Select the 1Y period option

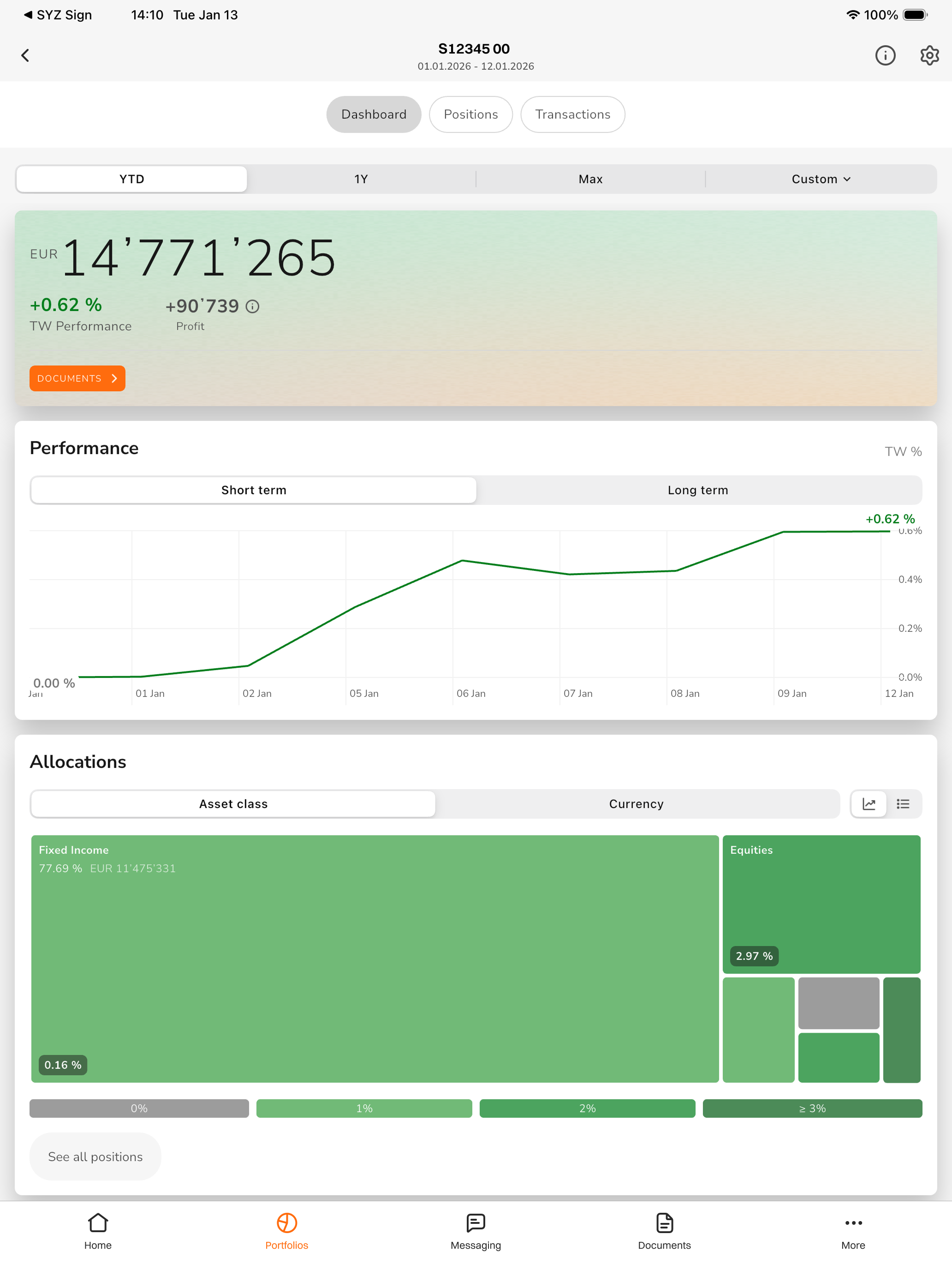pyautogui.click(x=361, y=179)
